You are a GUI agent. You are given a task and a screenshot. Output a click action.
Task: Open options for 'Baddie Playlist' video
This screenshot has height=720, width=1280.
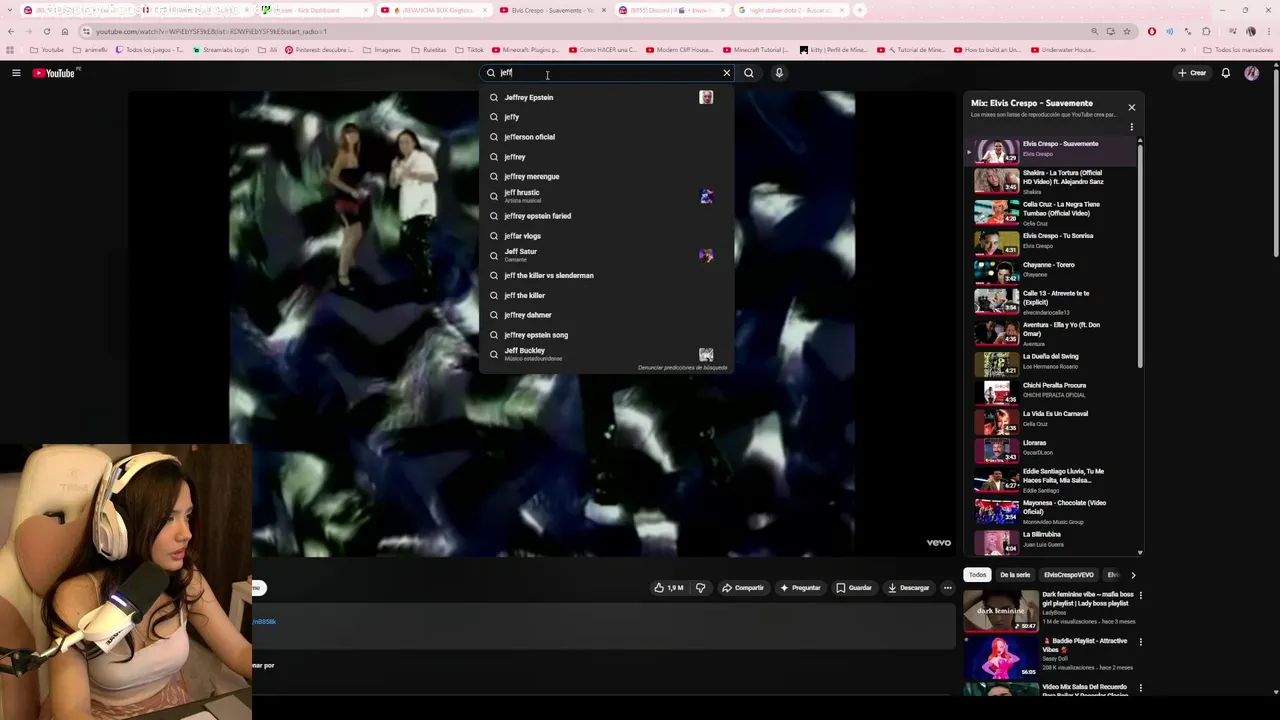click(x=1141, y=642)
